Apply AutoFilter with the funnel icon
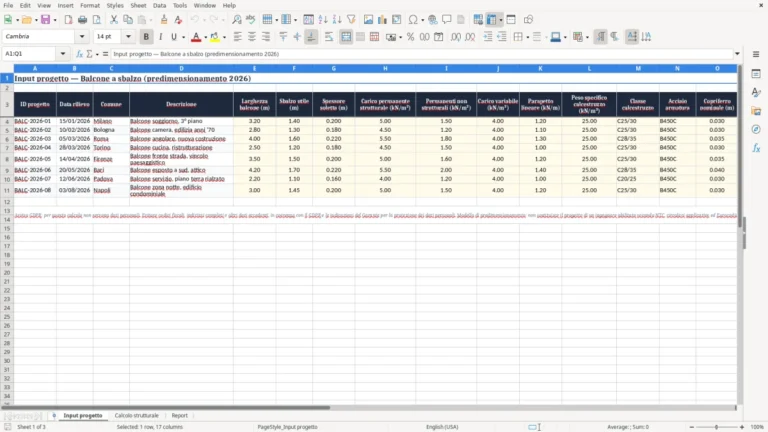768x432 pixels. coord(351,20)
